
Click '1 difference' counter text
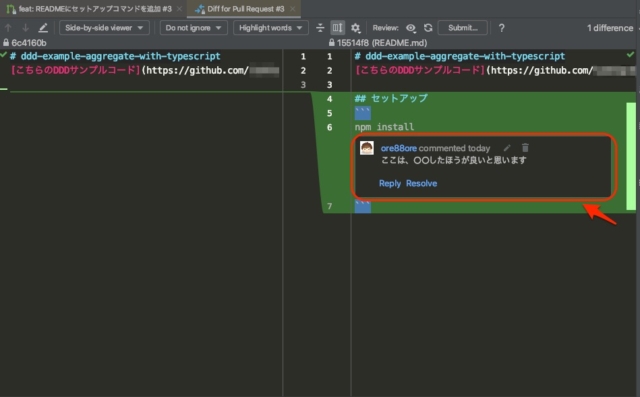tap(610, 28)
